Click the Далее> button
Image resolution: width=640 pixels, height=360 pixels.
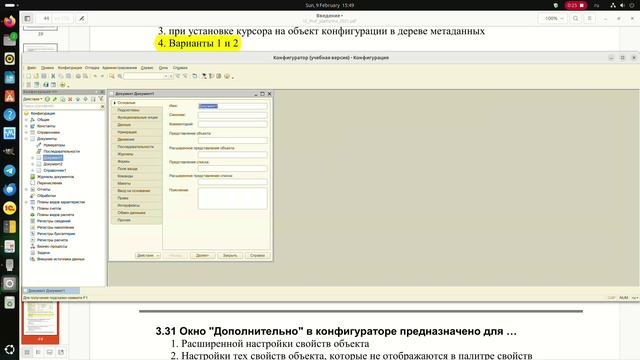202,256
